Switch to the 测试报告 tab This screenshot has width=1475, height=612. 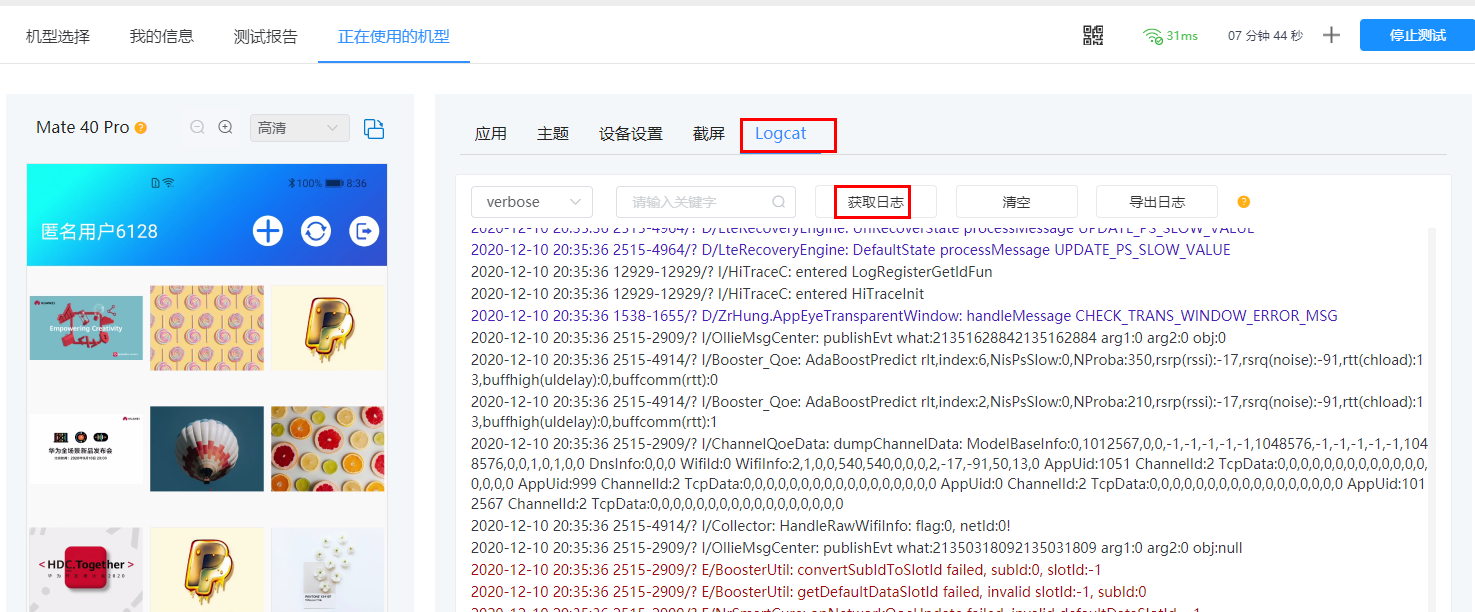pyautogui.click(x=265, y=37)
